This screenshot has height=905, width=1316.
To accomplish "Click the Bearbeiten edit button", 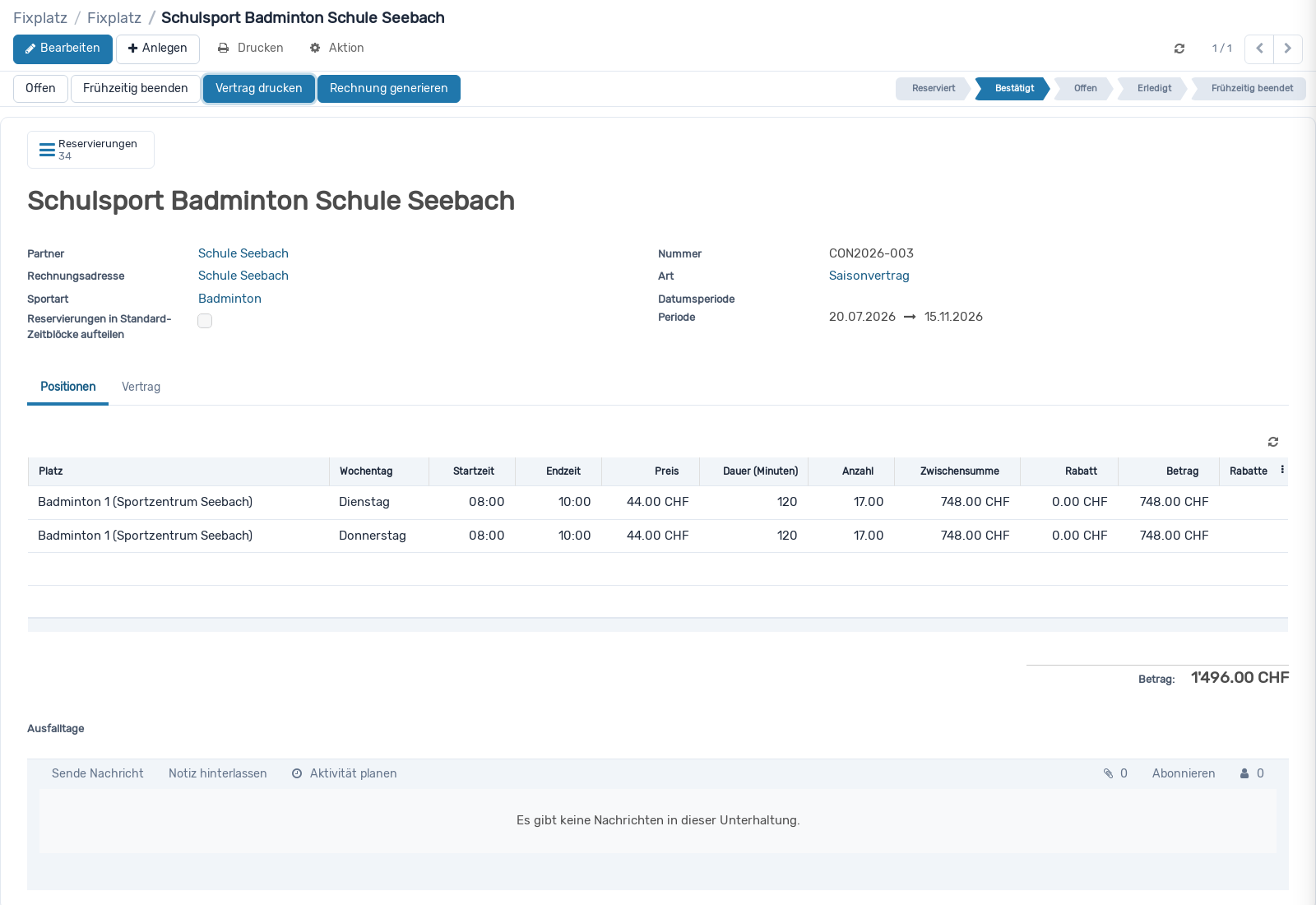I will [63, 49].
